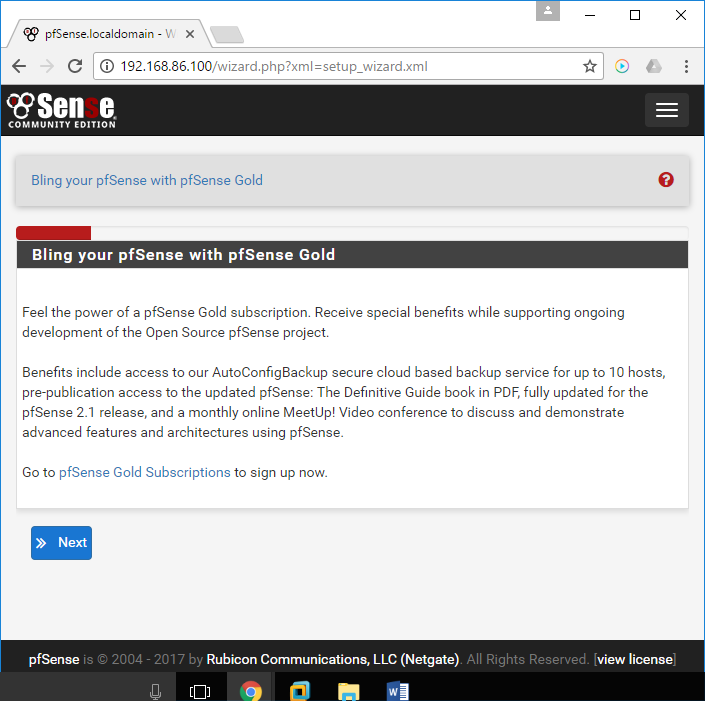Click the Chrome taskbar icon
Screen dimensions: 705x701
coord(251,691)
